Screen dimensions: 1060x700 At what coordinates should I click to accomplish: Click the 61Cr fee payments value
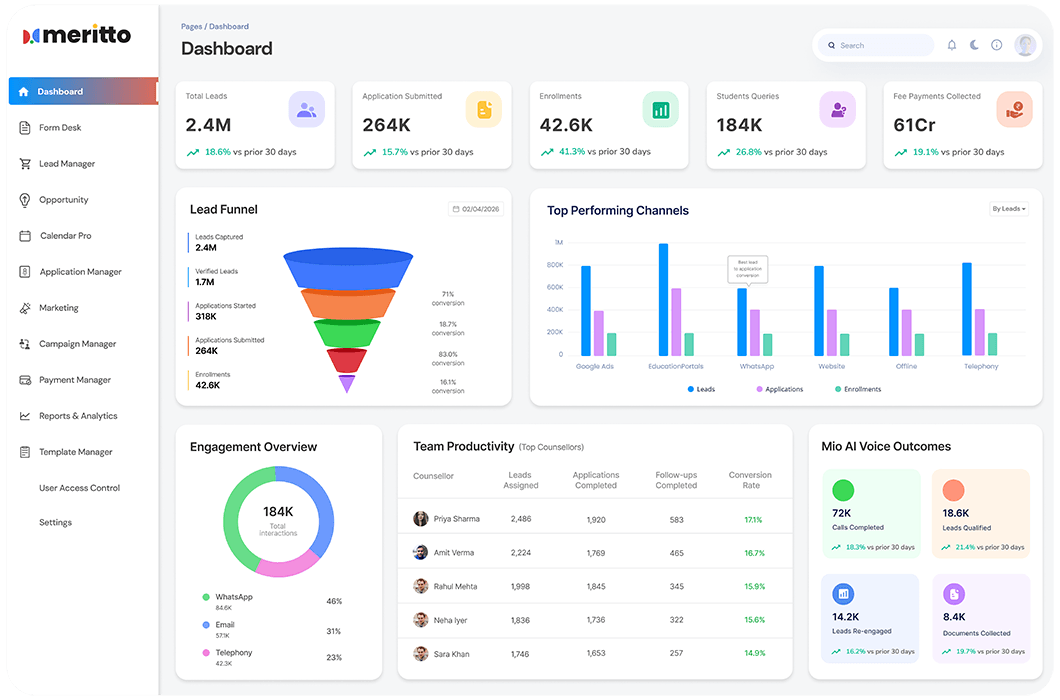(914, 125)
